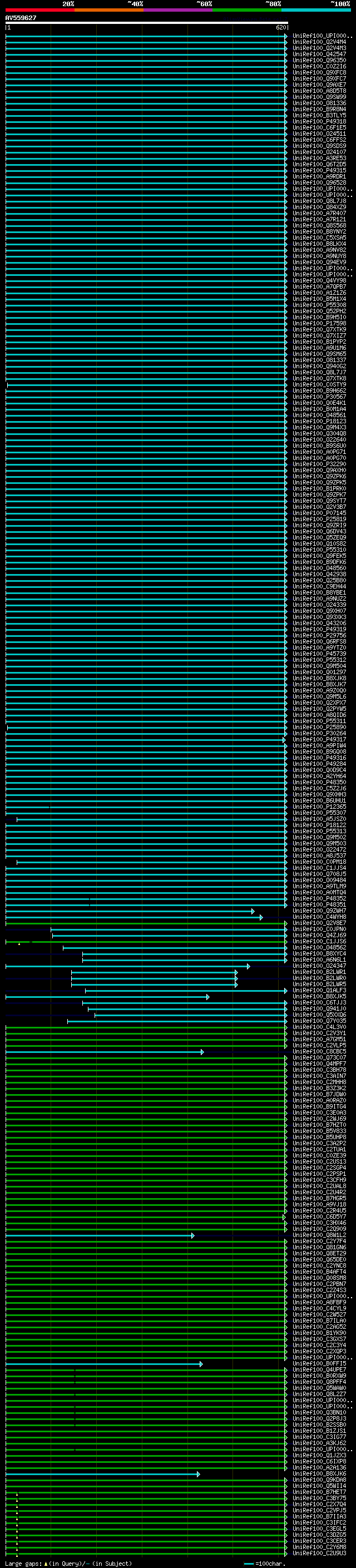Select hit label UniRef100_B1PRK0
This screenshot has width=356, height=1568.
tap(319, 489)
